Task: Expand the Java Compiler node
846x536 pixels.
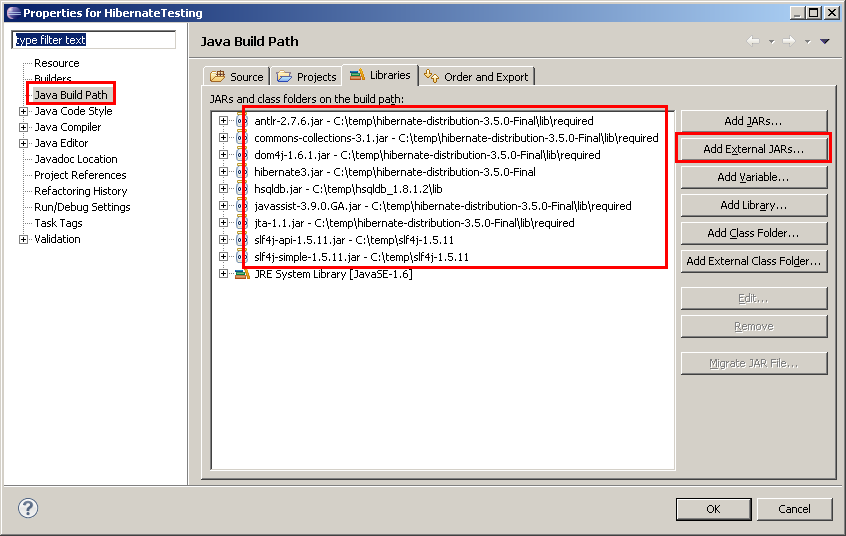Action: (x=23, y=127)
